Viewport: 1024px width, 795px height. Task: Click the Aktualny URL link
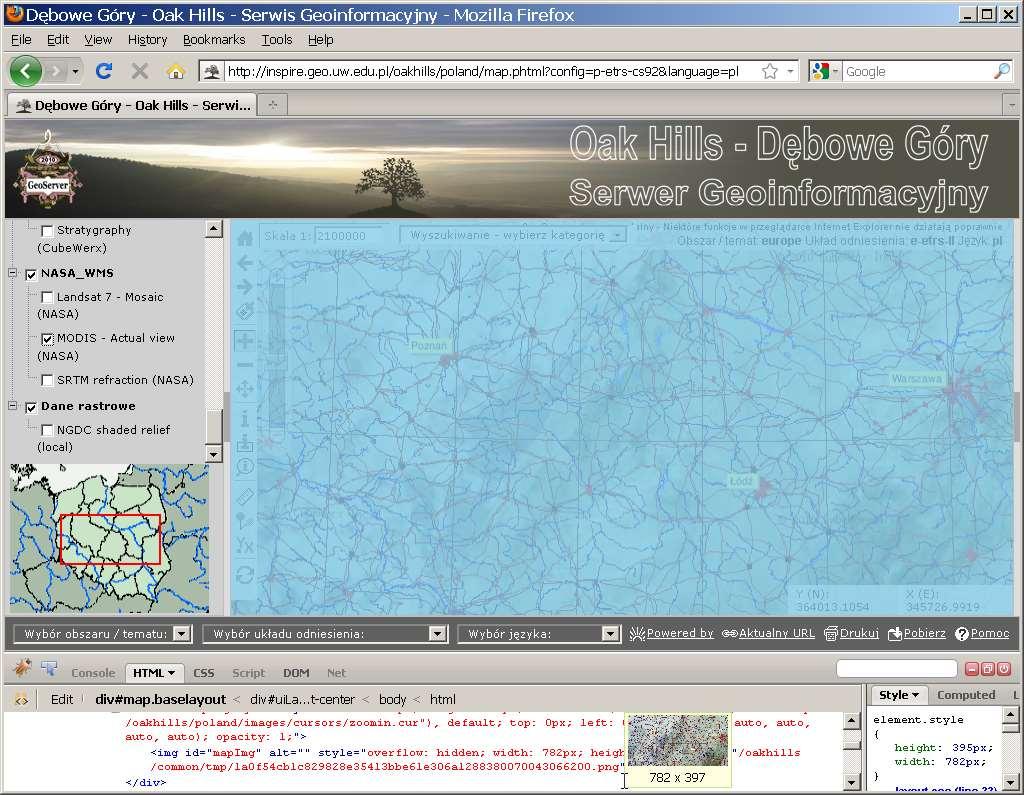pos(769,633)
